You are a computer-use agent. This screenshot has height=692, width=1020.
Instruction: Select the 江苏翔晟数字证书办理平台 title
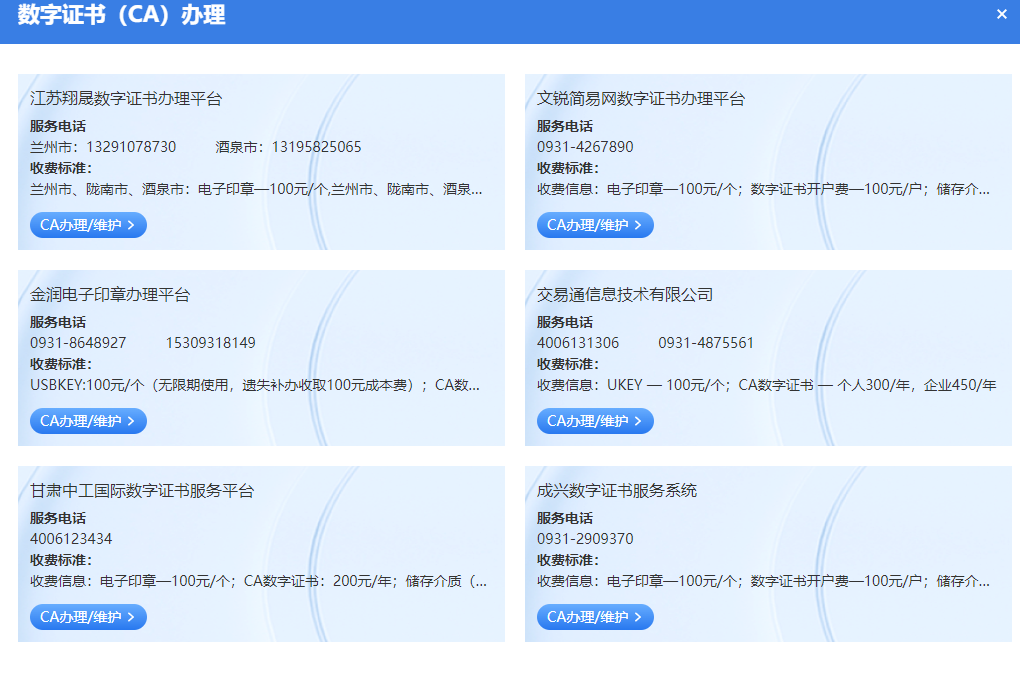(126, 99)
